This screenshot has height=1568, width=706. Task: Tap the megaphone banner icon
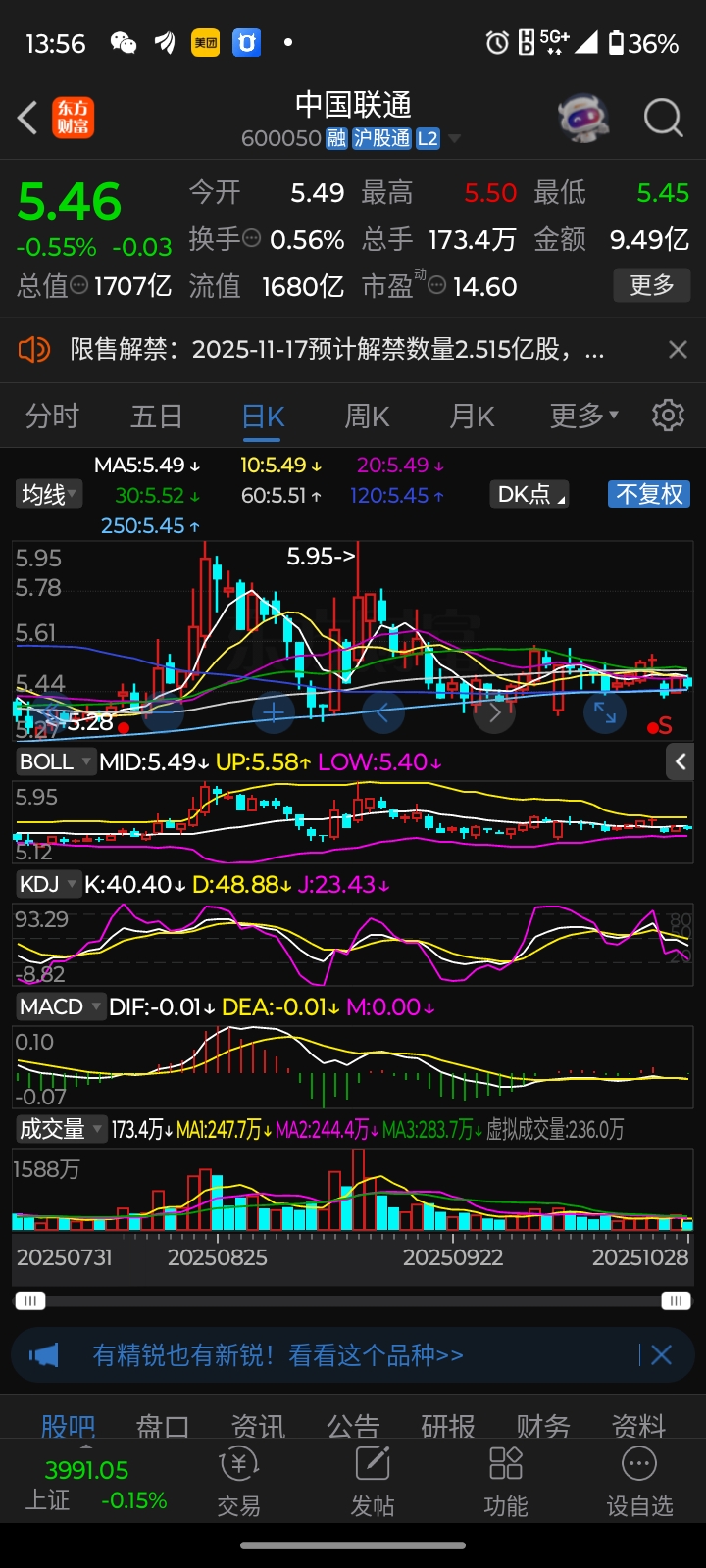(44, 1355)
